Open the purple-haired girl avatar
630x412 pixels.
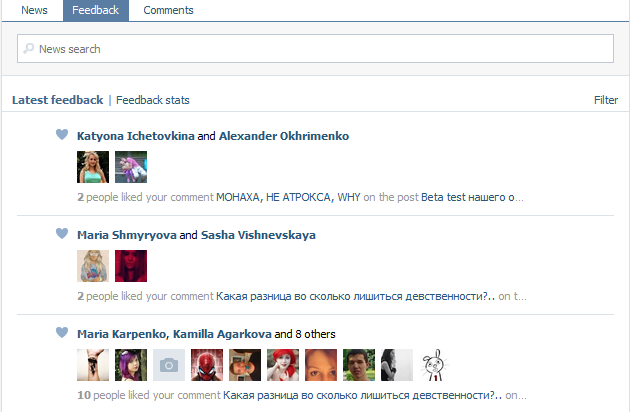[x=131, y=365]
